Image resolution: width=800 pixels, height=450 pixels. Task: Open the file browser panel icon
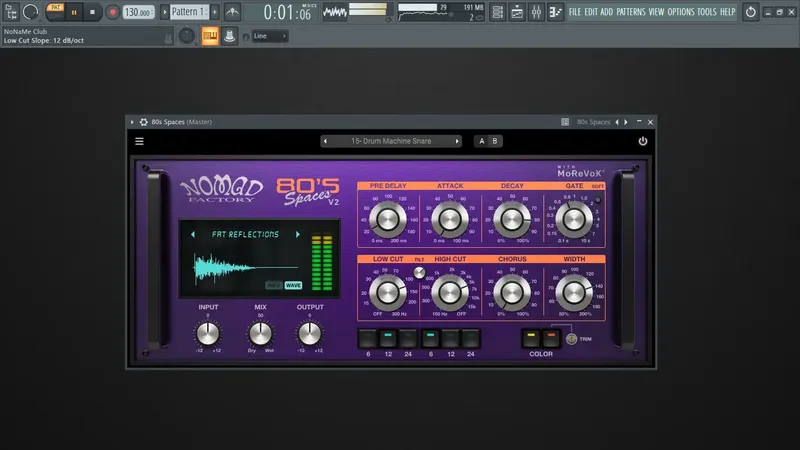coord(11,12)
